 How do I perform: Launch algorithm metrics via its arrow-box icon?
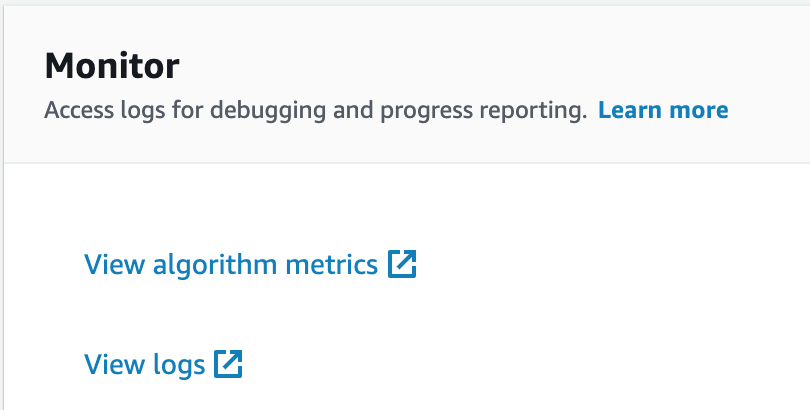[x=402, y=264]
